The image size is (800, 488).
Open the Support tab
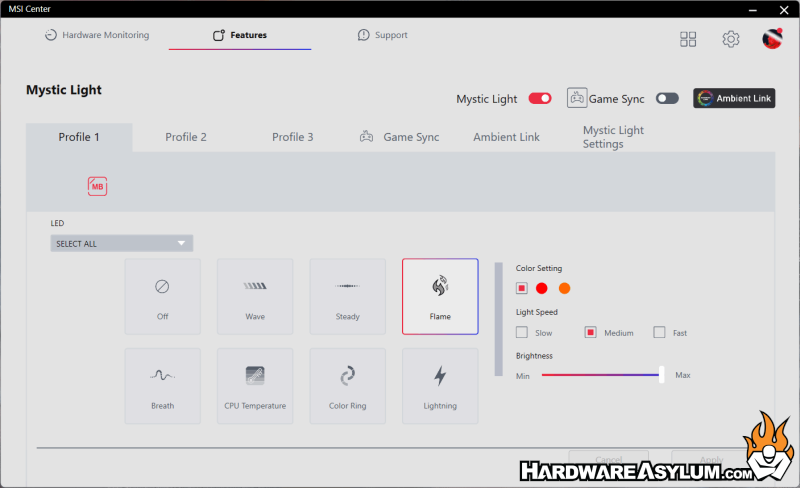pyautogui.click(x=383, y=35)
